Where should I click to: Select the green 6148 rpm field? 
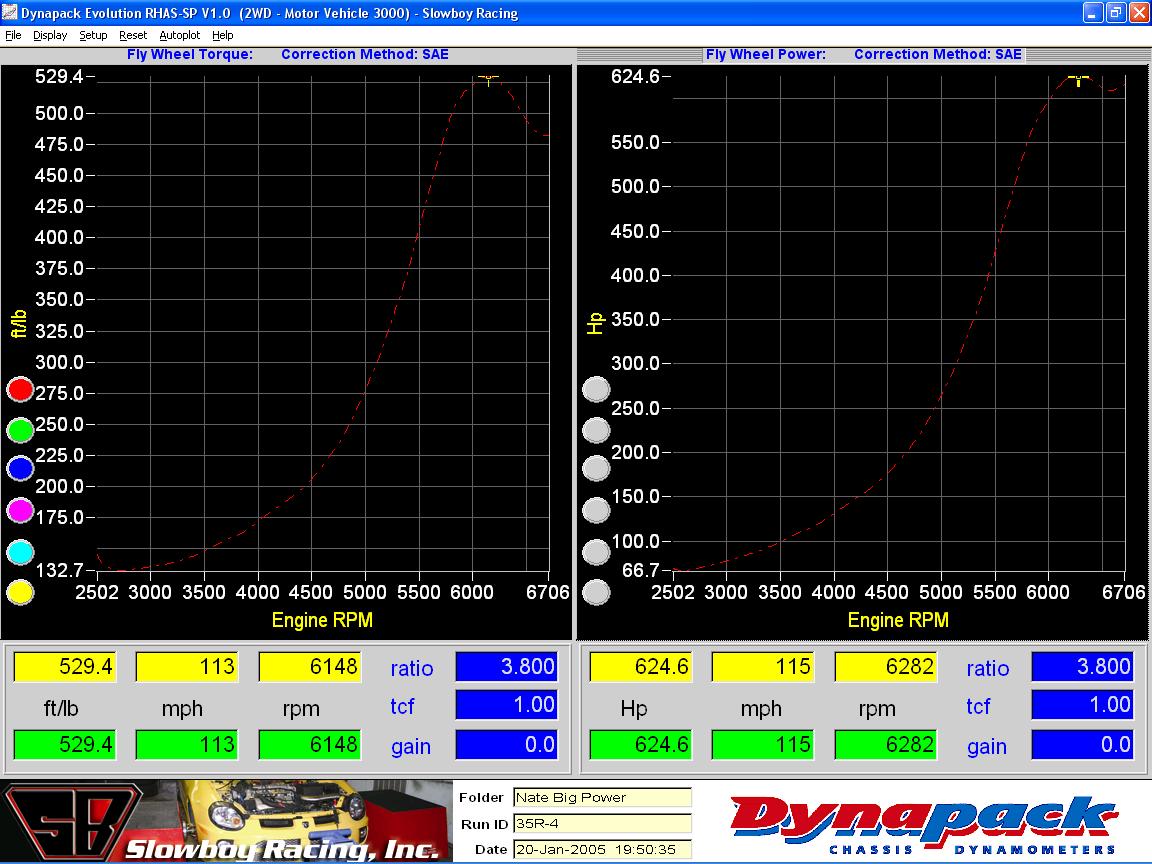(x=309, y=744)
